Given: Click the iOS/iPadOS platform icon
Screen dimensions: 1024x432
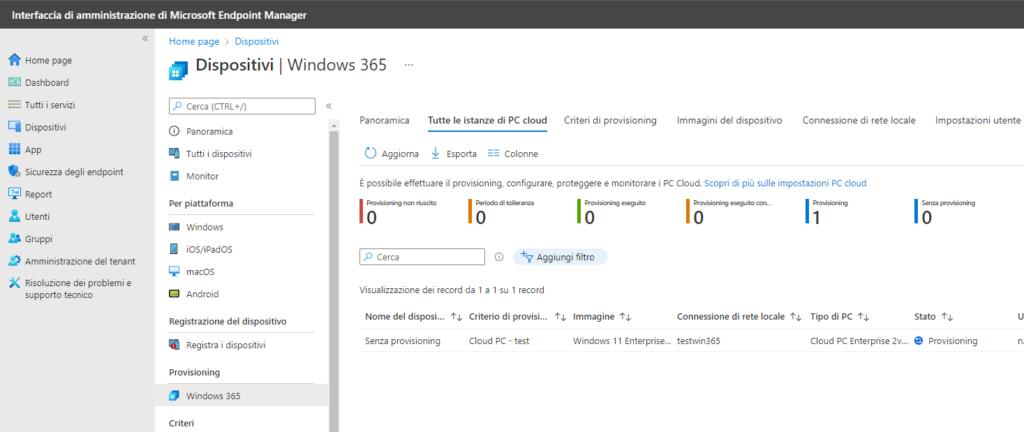Looking at the screenshot, I should [x=174, y=249].
